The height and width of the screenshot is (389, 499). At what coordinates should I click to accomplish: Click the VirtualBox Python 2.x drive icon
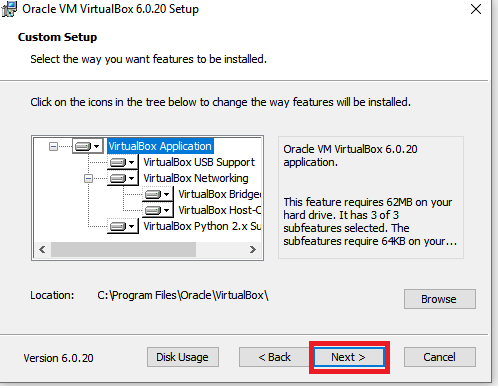118,226
